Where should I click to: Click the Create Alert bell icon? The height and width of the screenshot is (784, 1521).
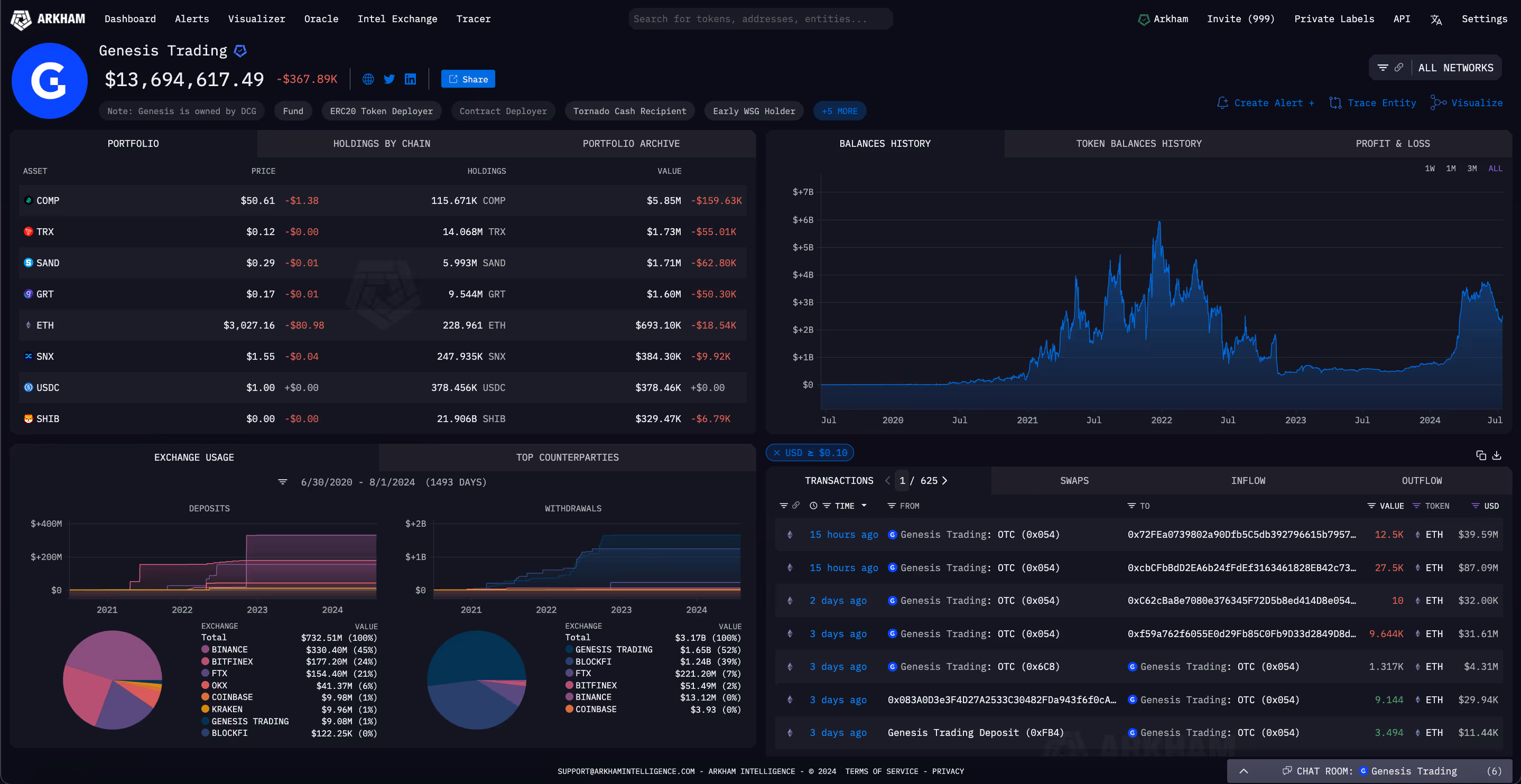pos(1223,102)
